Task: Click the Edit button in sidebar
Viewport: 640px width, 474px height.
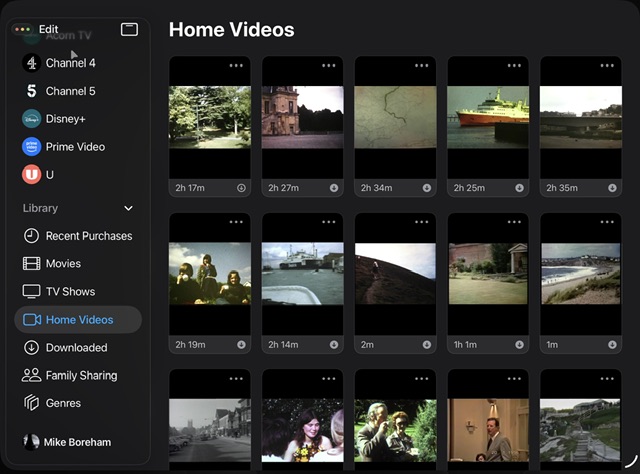Action: pos(48,29)
